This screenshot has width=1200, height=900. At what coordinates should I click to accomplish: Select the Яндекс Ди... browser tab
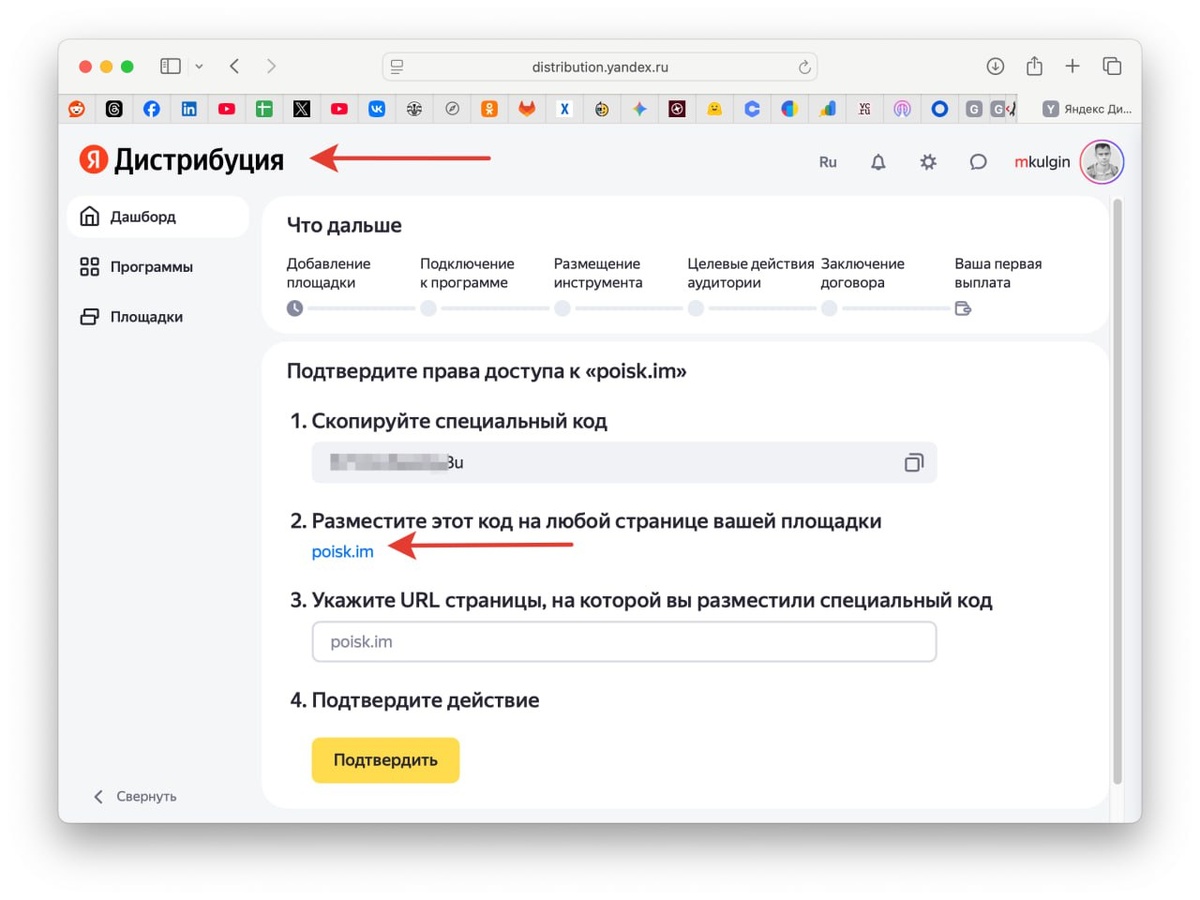[1087, 109]
